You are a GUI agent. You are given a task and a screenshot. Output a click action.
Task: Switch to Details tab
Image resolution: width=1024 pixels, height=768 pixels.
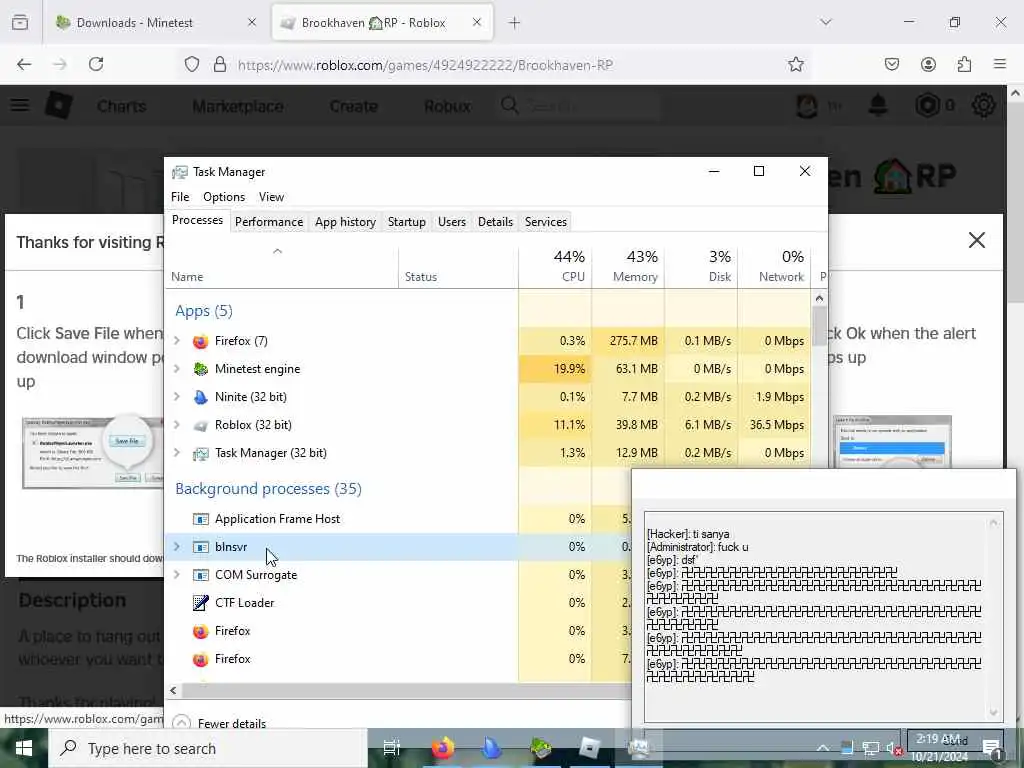coord(495,221)
